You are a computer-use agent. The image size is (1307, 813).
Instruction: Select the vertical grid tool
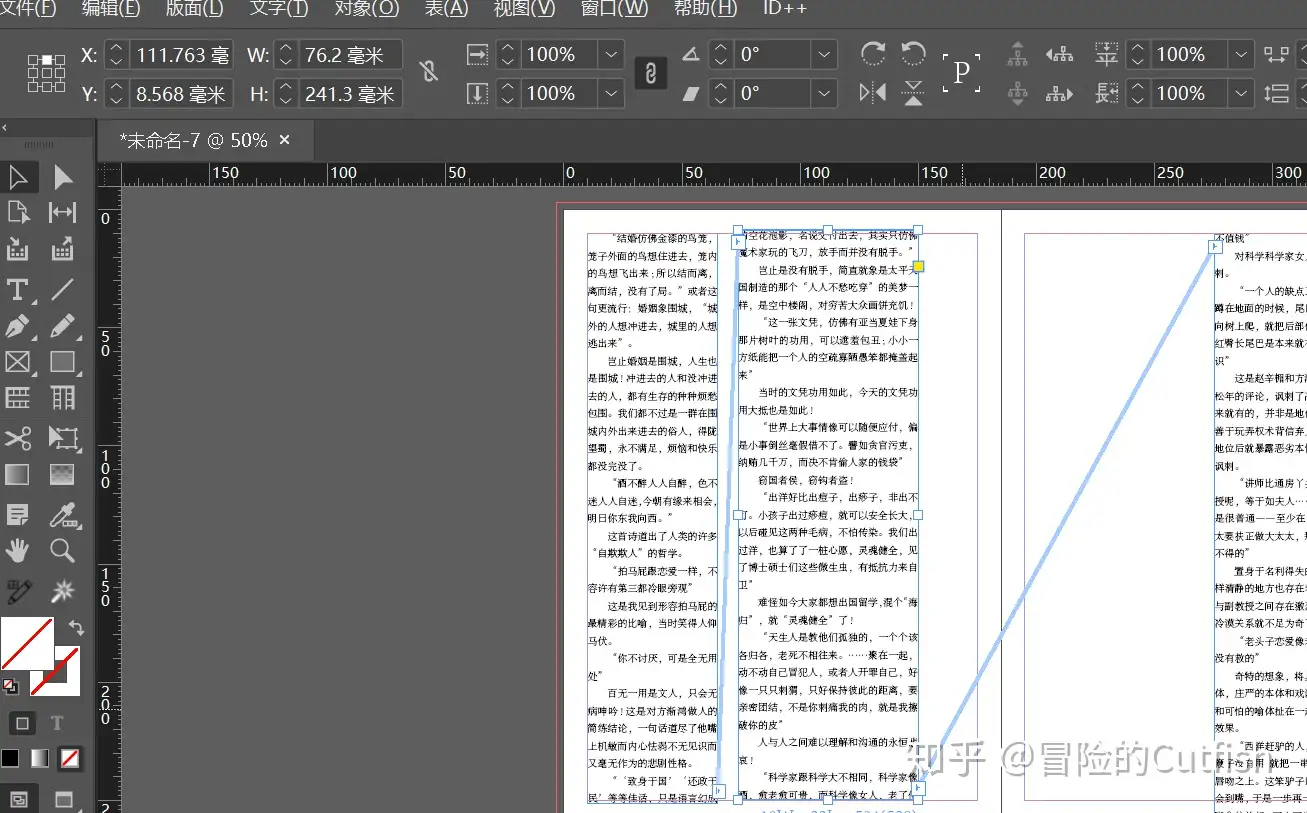click(63, 398)
